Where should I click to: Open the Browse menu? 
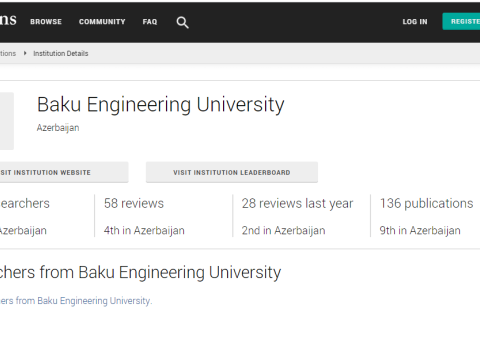click(46, 22)
